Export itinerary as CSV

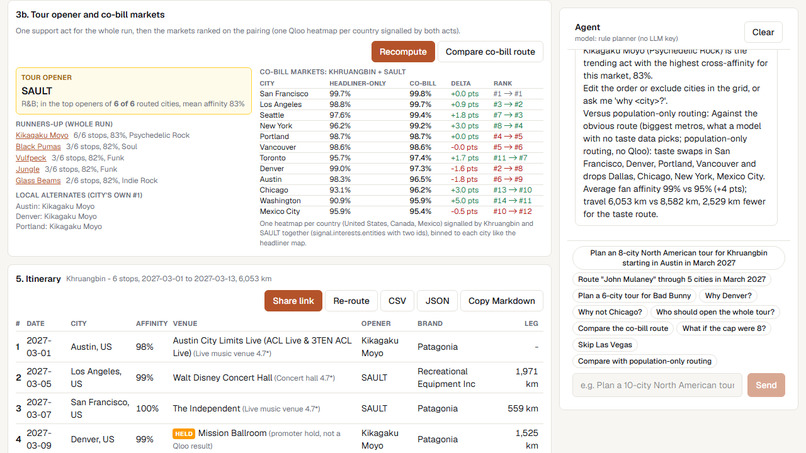(397, 301)
